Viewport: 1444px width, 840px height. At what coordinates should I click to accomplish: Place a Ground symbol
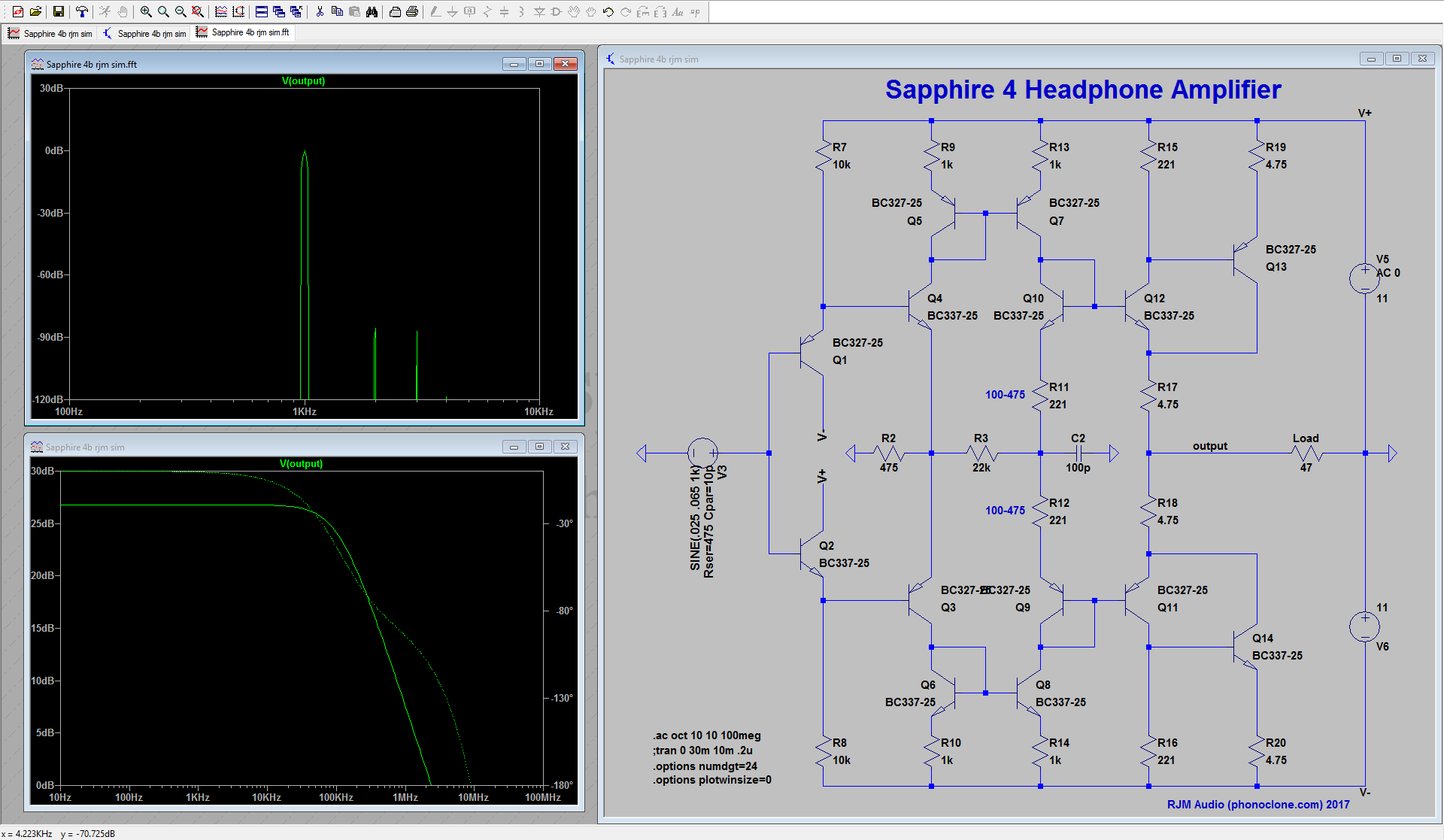pos(452,11)
